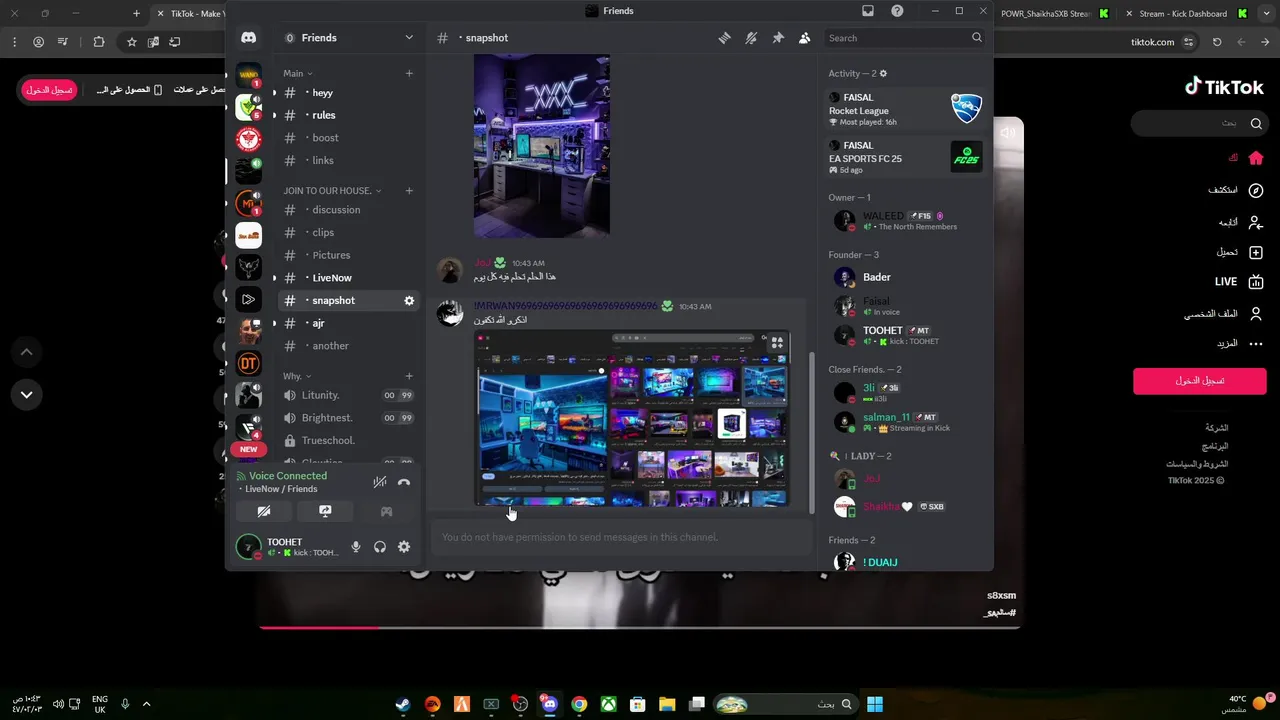Focus the Discord Search field
This screenshot has height=720, width=1280.
[904, 38]
